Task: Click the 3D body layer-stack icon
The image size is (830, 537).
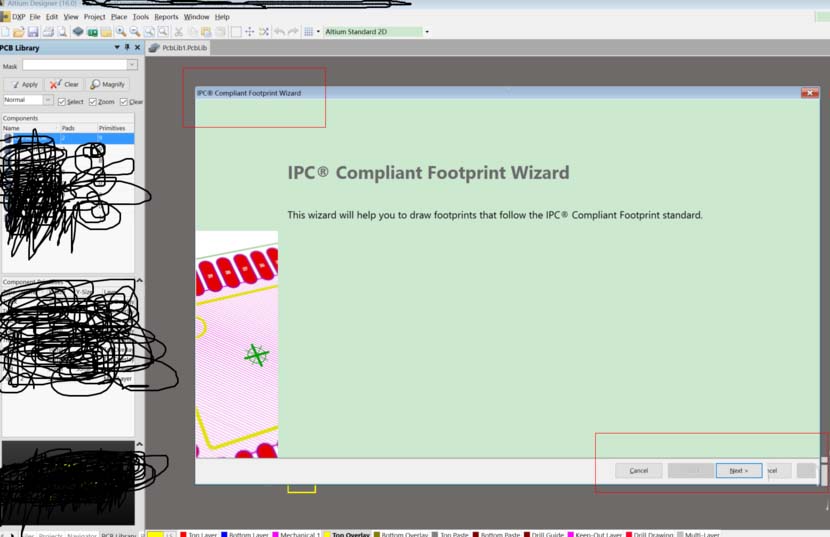Action: click(78, 32)
